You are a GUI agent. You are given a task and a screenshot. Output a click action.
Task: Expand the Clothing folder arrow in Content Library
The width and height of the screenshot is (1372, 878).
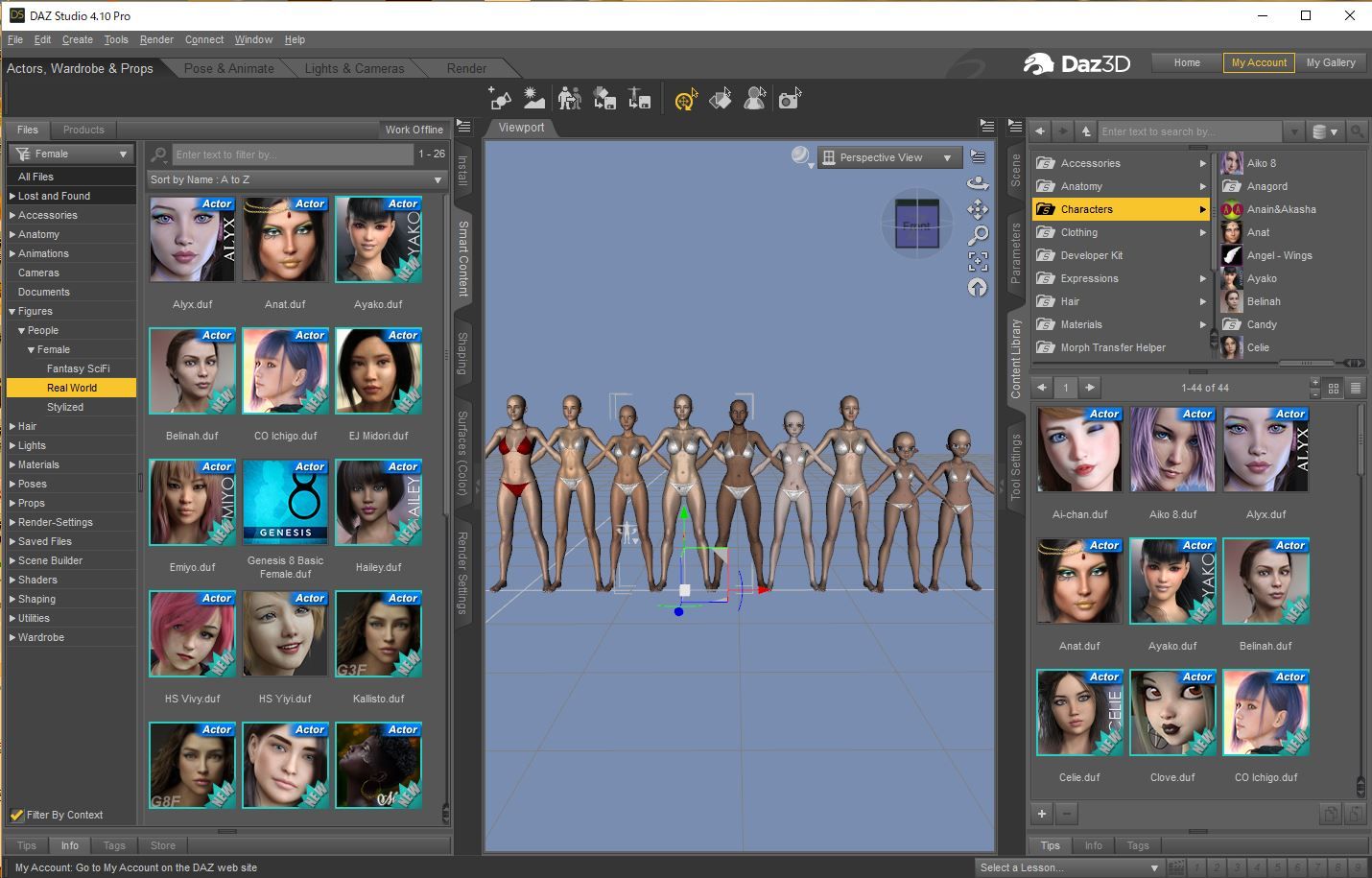(1202, 232)
